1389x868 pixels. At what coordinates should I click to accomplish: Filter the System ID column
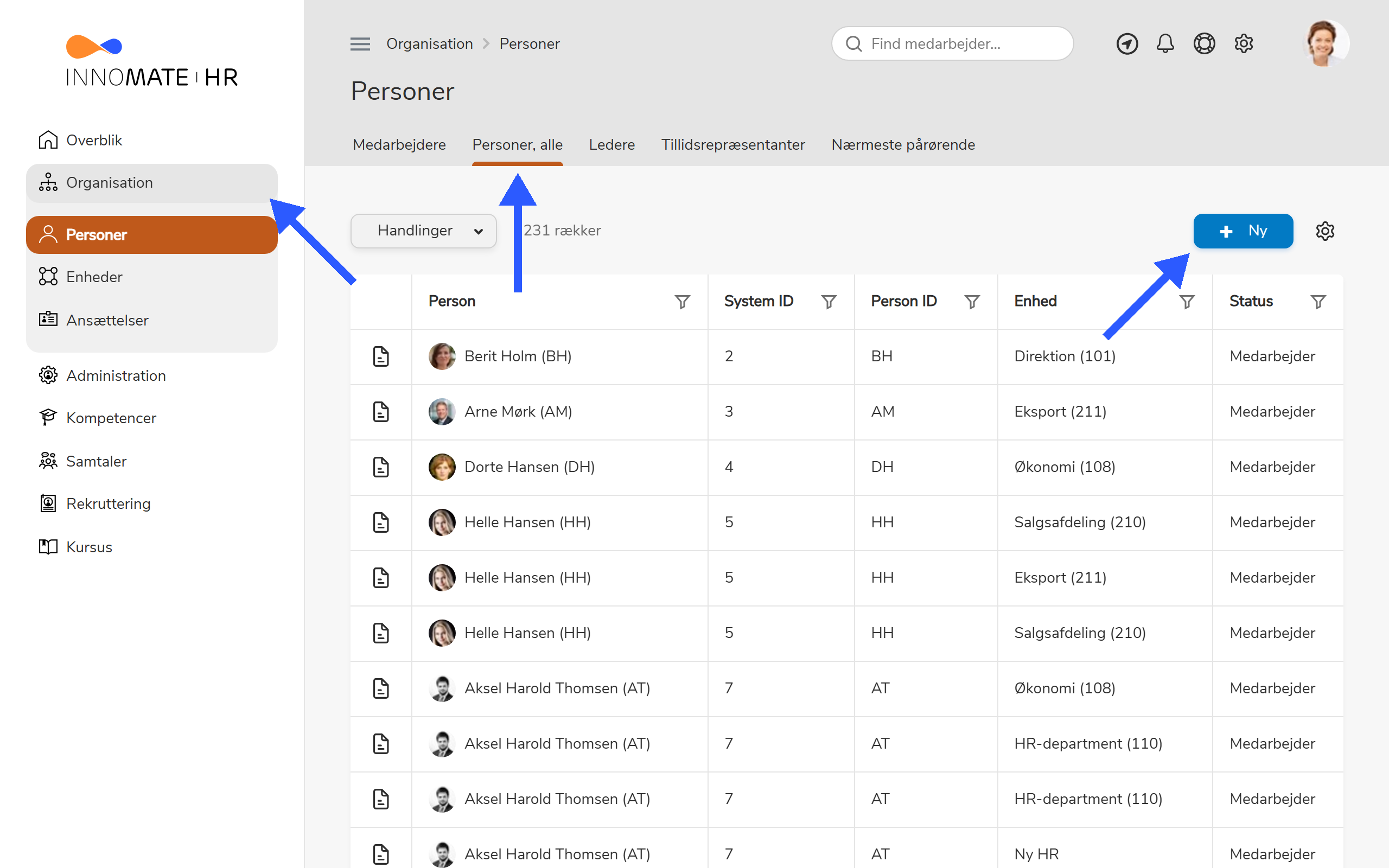[828, 302]
